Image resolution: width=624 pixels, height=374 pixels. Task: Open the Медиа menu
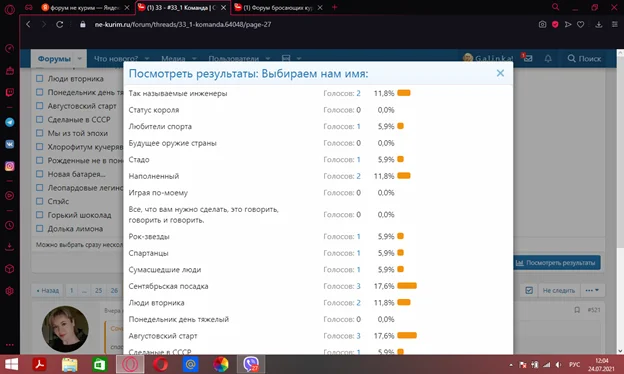coord(173,58)
